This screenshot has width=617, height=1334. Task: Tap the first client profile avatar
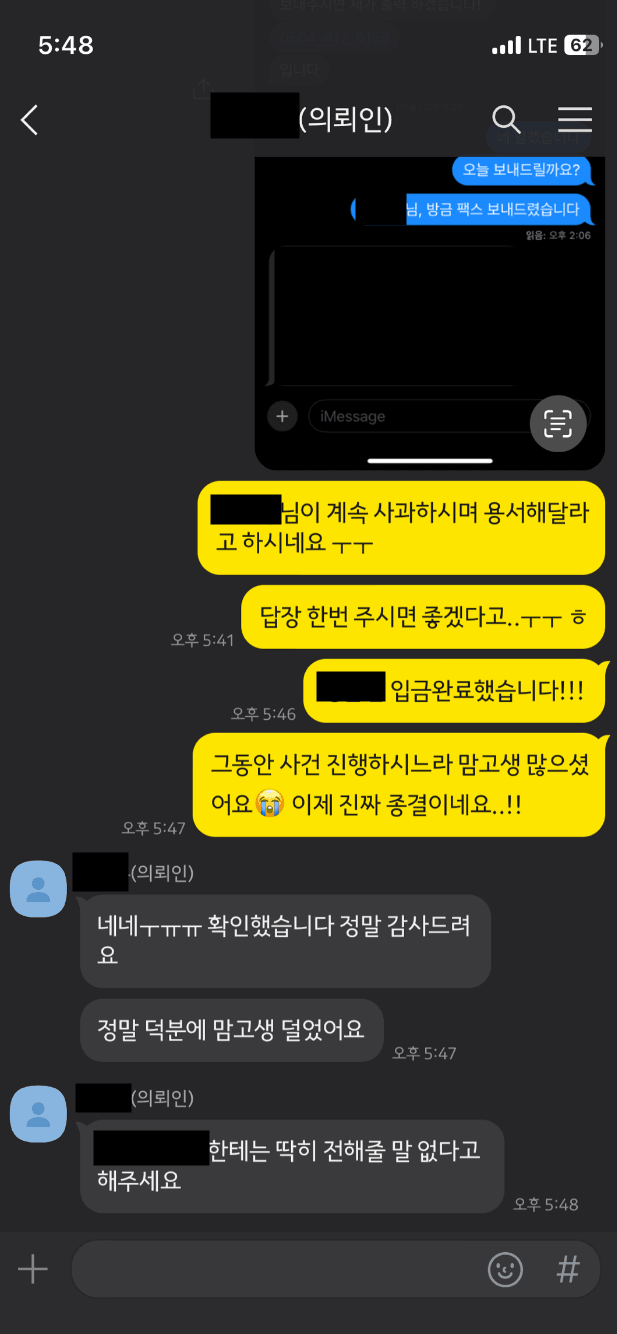click(x=38, y=887)
